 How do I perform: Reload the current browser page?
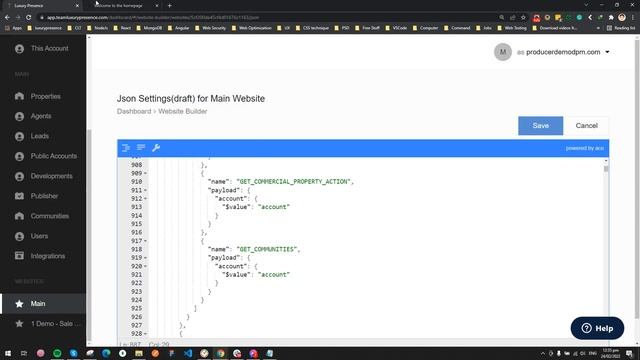coord(28,18)
